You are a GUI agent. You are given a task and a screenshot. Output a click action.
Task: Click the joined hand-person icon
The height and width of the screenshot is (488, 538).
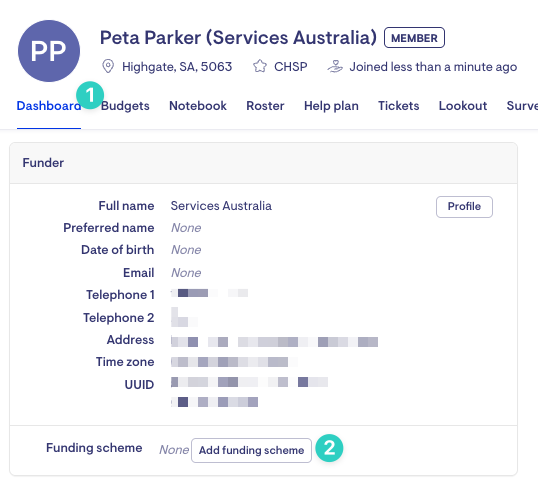[335, 66]
